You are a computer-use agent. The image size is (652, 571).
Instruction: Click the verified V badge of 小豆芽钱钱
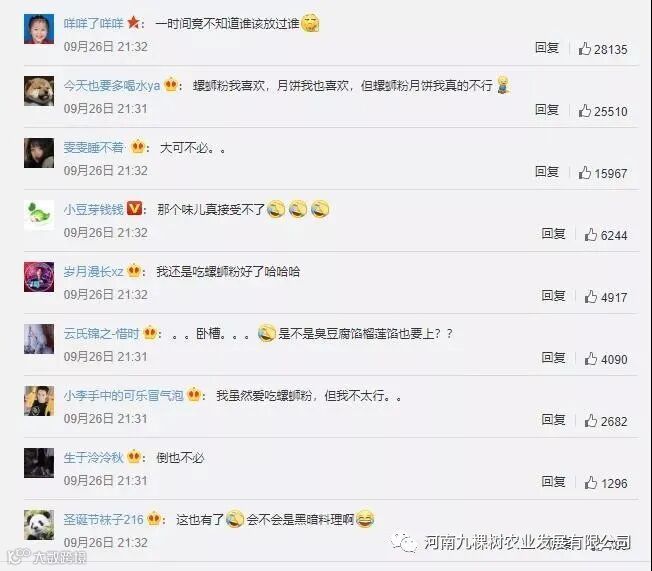pos(134,208)
